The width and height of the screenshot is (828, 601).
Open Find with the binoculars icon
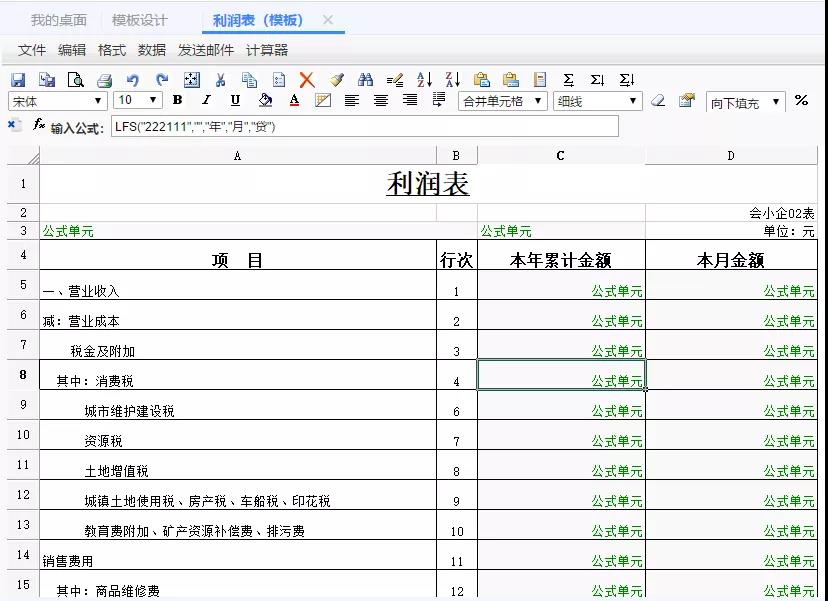[x=365, y=80]
